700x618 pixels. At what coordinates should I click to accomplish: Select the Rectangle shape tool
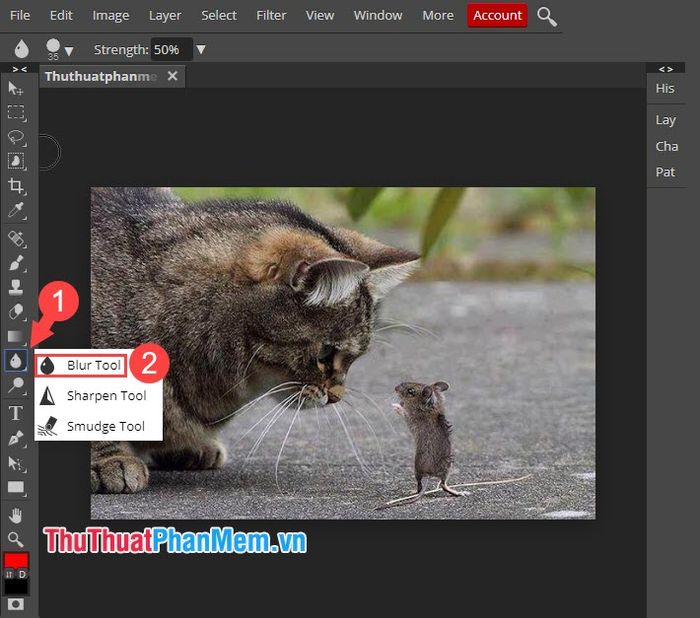pyautogui.click(x=16, y=488)
